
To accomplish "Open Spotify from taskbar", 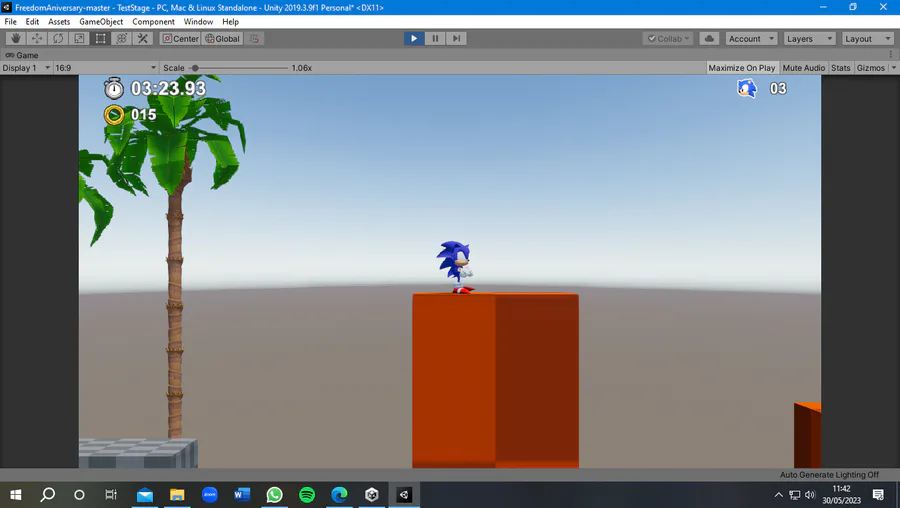I will (307, 494).
